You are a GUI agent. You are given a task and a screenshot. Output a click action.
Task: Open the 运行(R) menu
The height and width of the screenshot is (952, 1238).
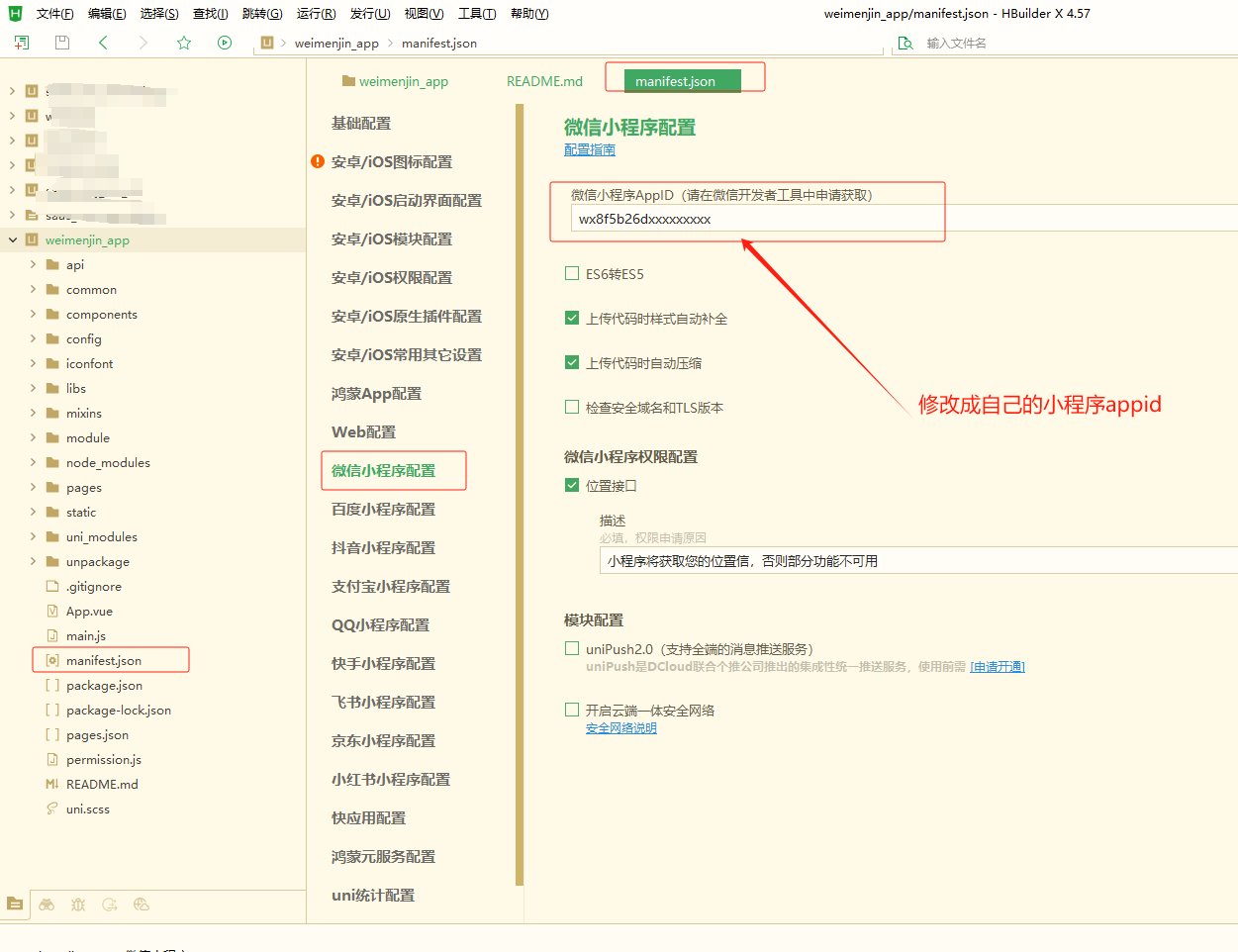tap(316, 13)
